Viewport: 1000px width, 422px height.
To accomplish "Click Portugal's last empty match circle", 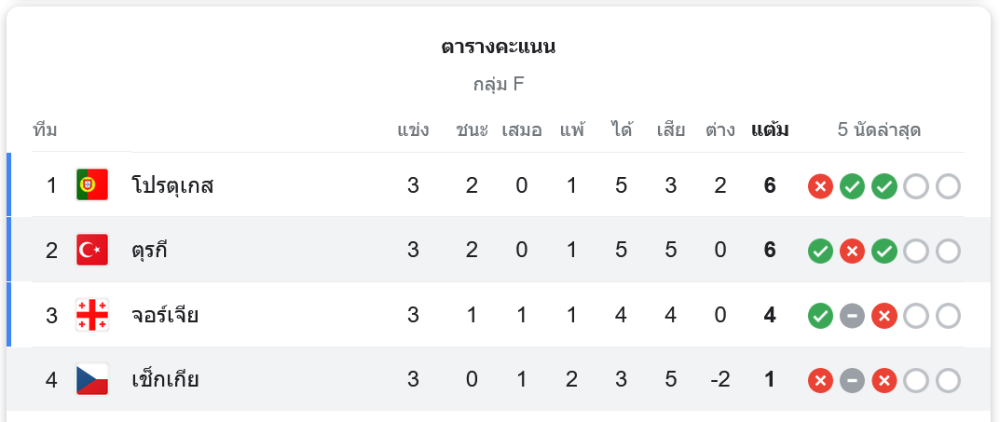I will [948, 186].
